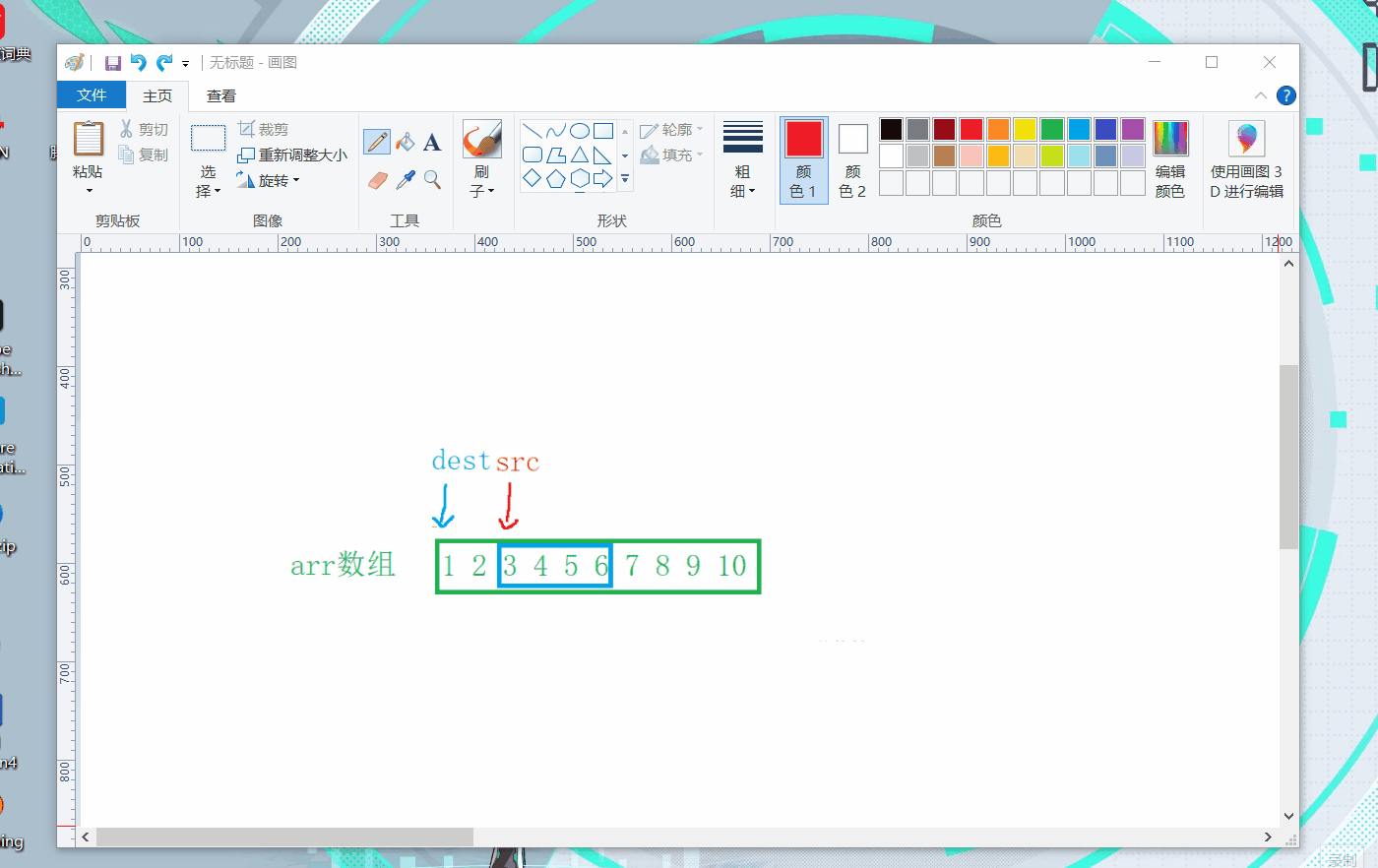Open the 填充 fill dropdown

coord(672,155)
